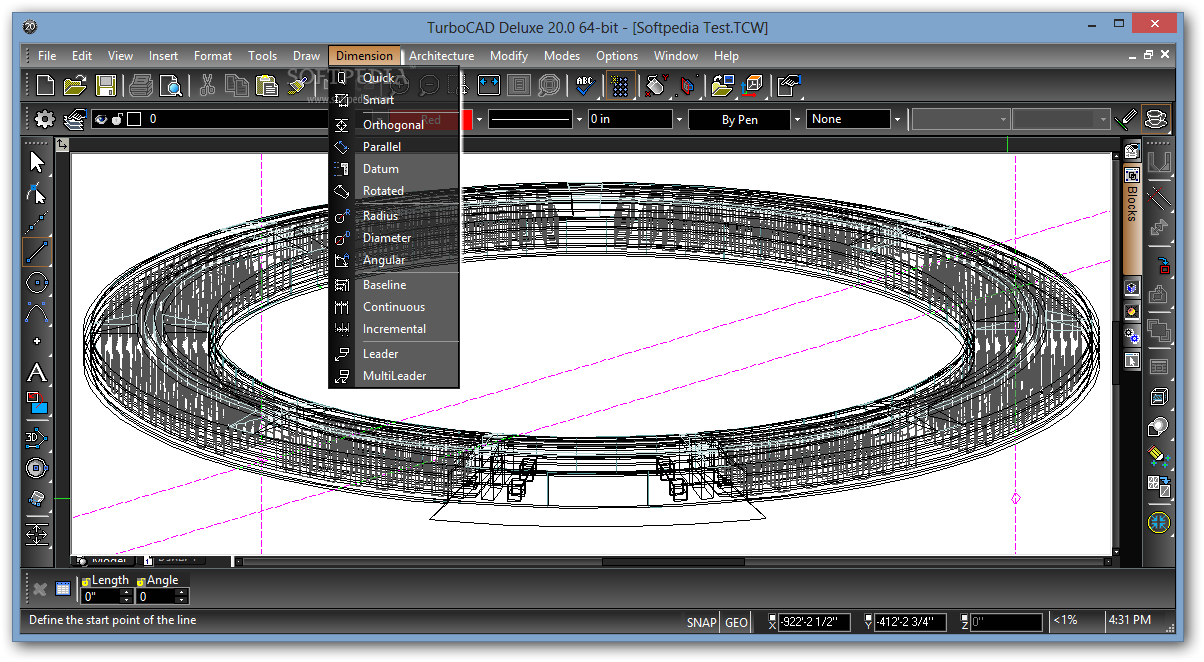The image size is (1204, 662).
Task: Open the color dropdown arrow beside red swatch
Action: pos(479,119)
